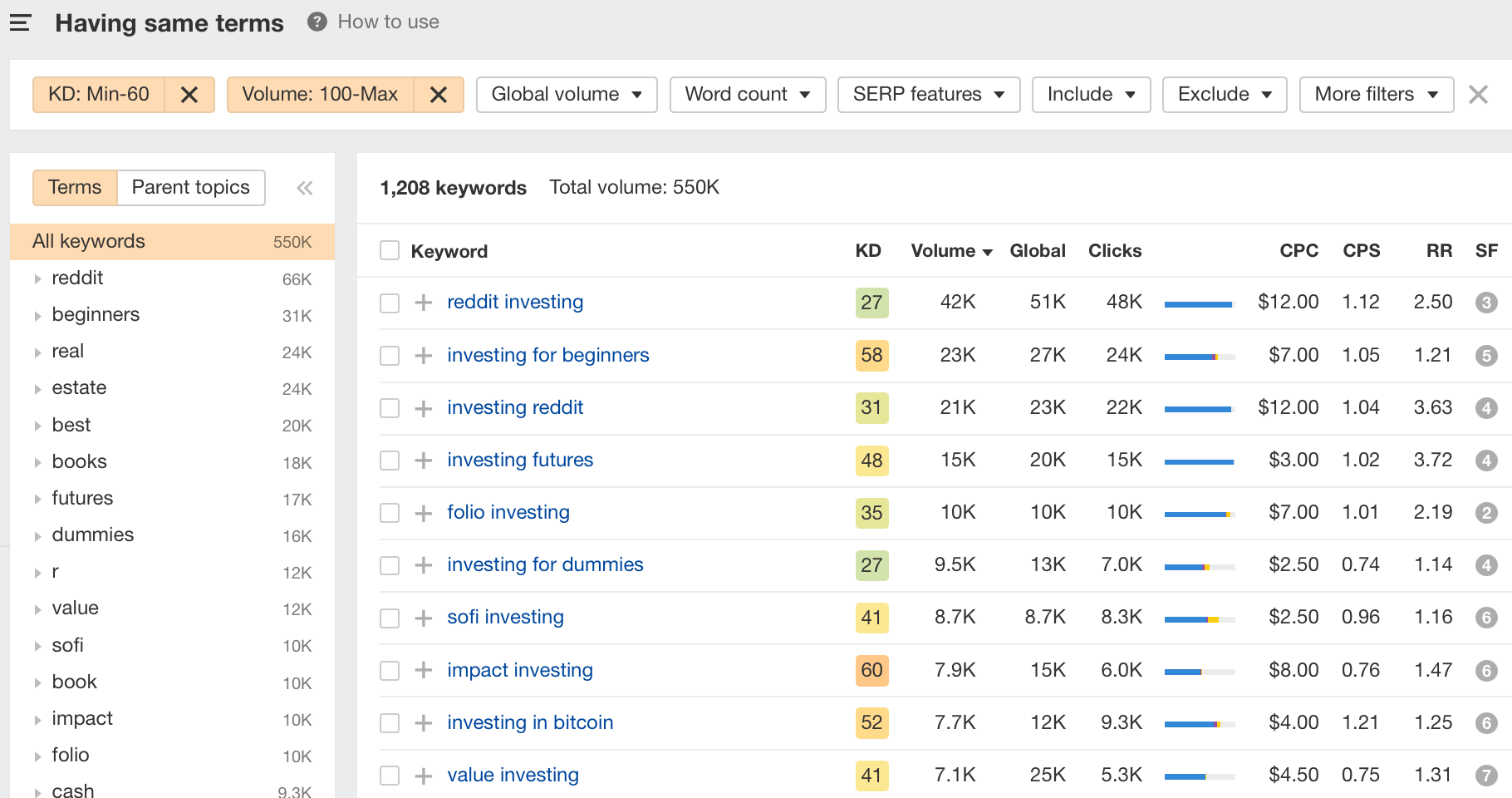Switch to the Parent topics tab
1512x798 pixels.
pyautogui.click(x=190, y=187)
